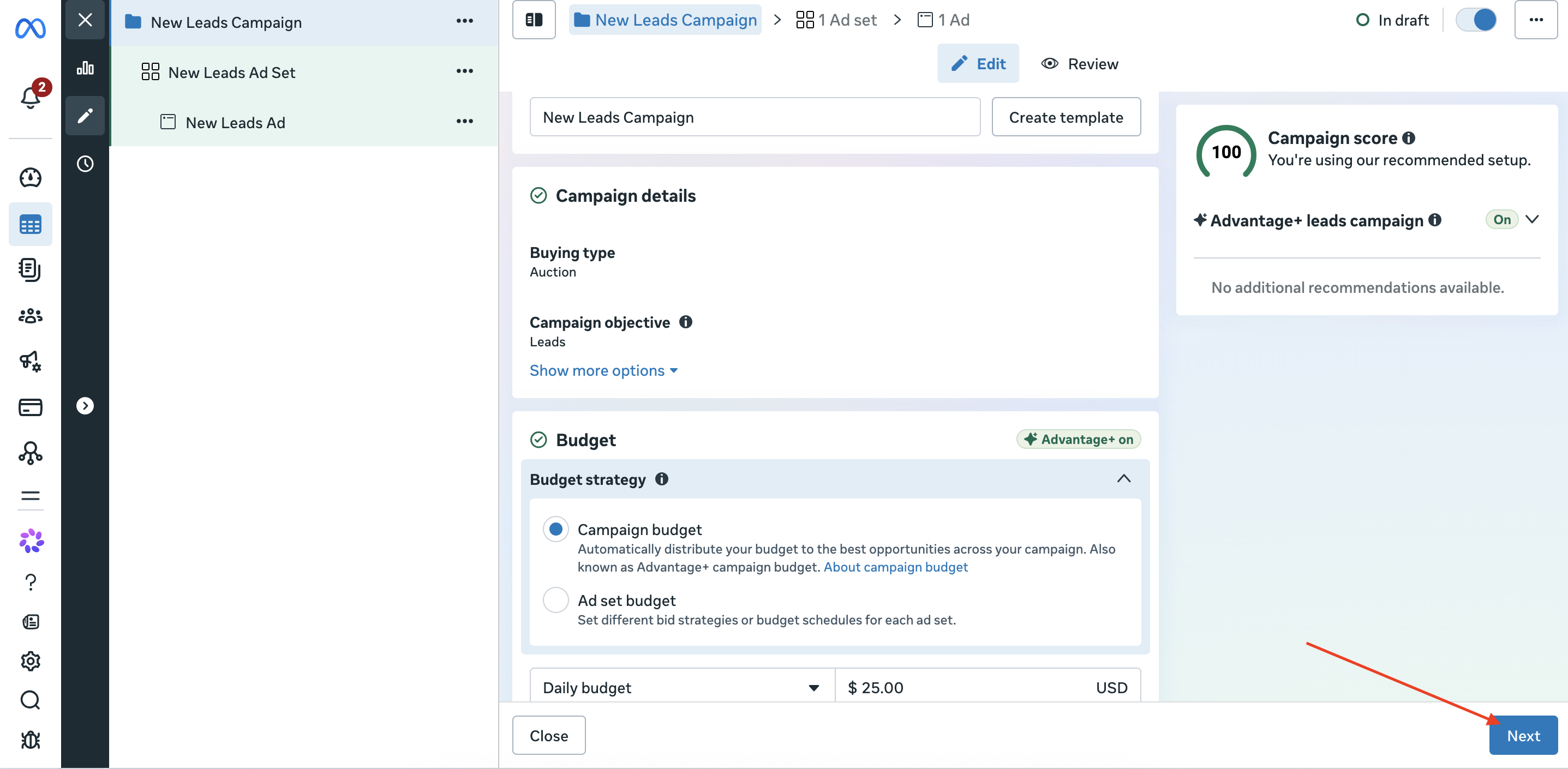Open advertising settings megaphone icon
The width and height of the screenshot is (1568, 769).
pyautogui.click(x=31, y=362)
